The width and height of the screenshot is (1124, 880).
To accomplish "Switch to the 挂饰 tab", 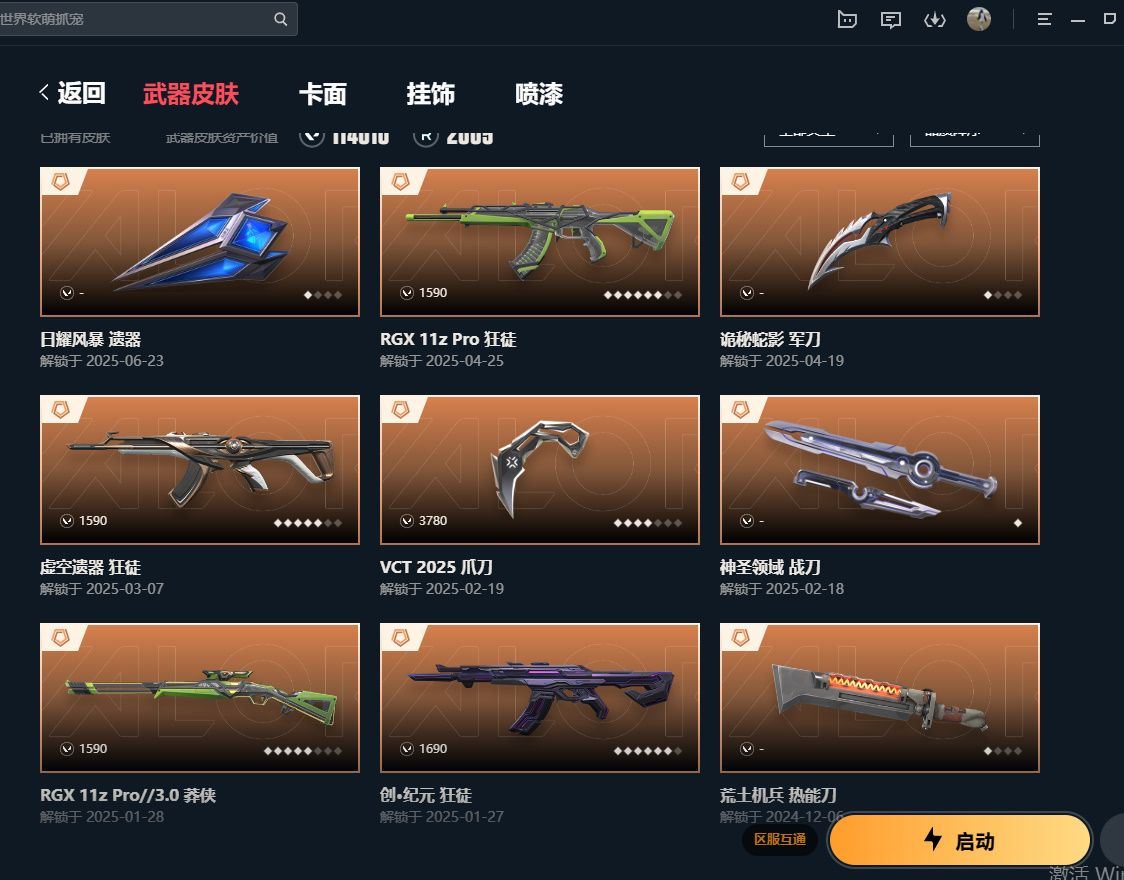I will point(431,94).
